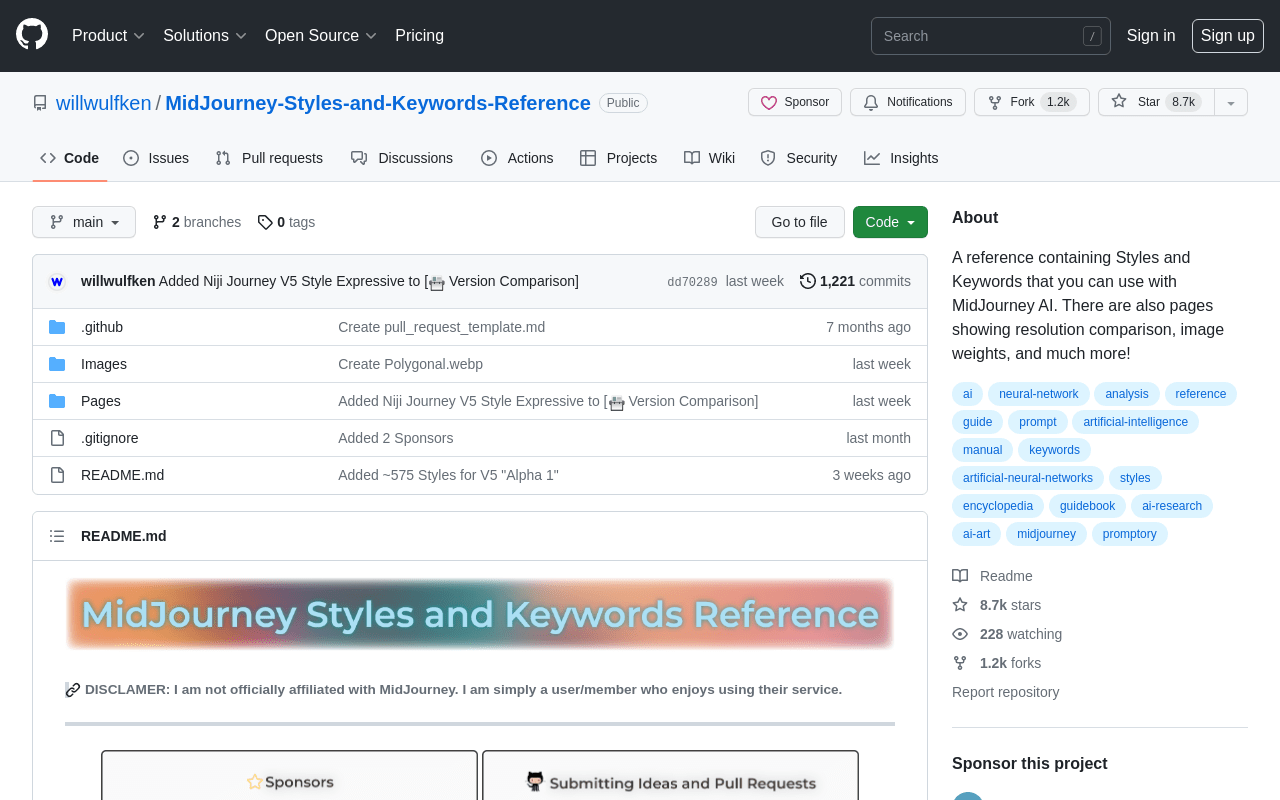Click the README.md file icon in file list
Viewport: 1280px width, 800px height.
[57, 475]
